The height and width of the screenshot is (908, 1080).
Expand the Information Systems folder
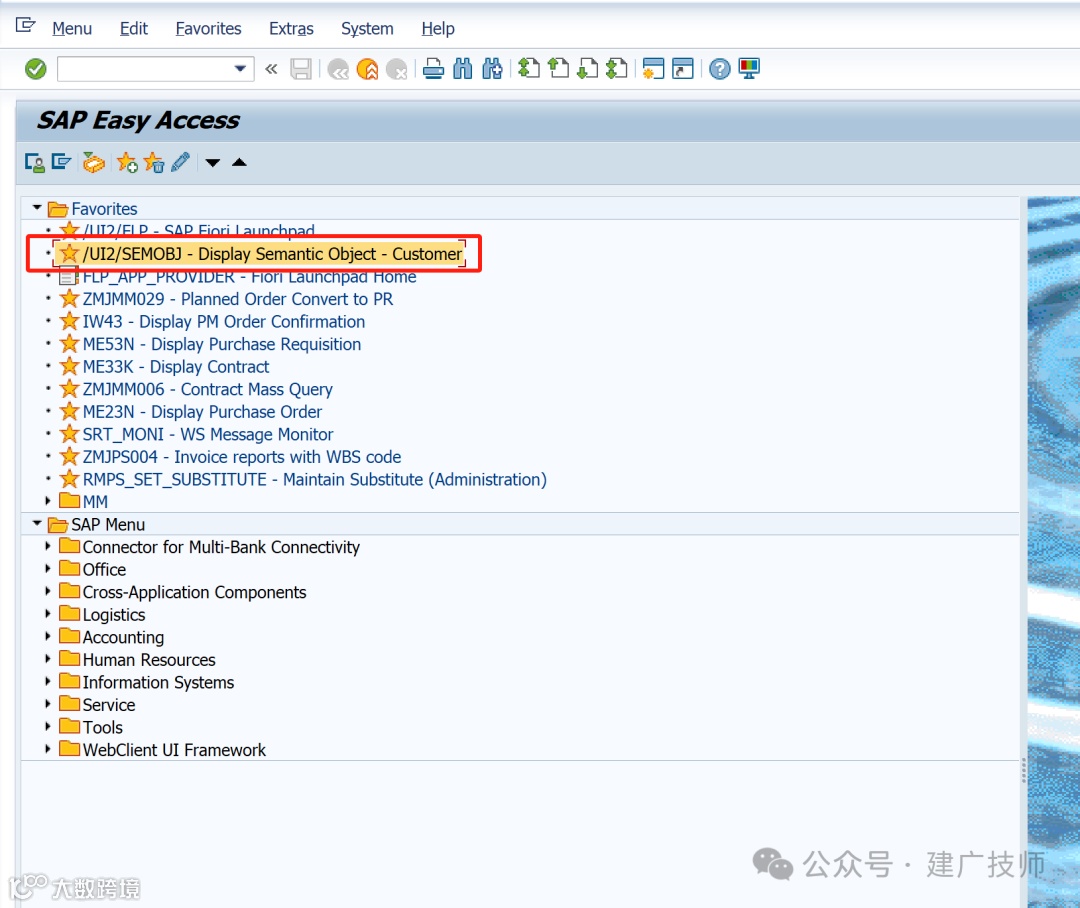click(x=48, y=681)
